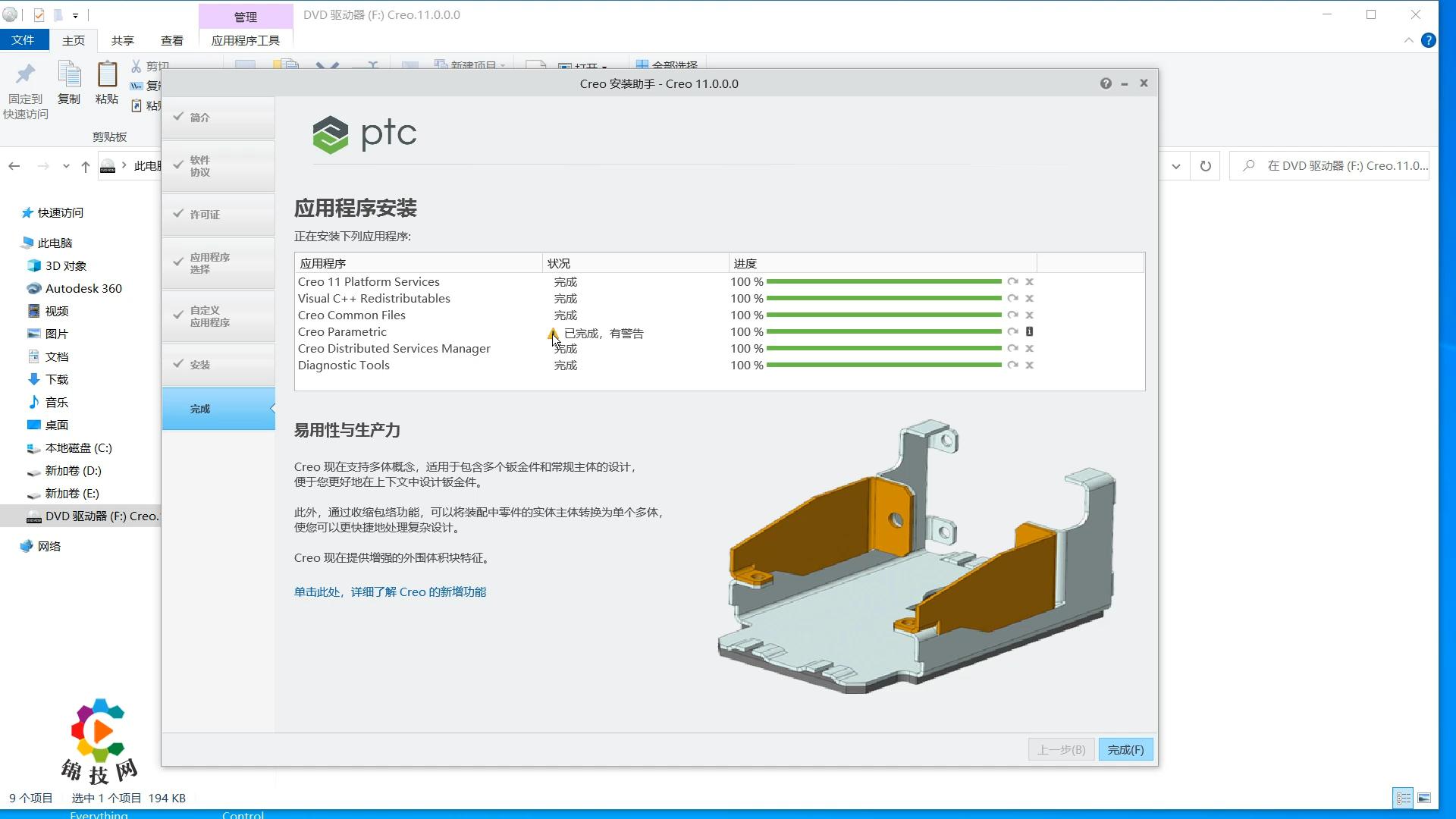Image resolution: width=1456 pixels, height=819 pixels.
Task: Click retry icon for Diagnostic Tools row
Action: coord(1012,365)
